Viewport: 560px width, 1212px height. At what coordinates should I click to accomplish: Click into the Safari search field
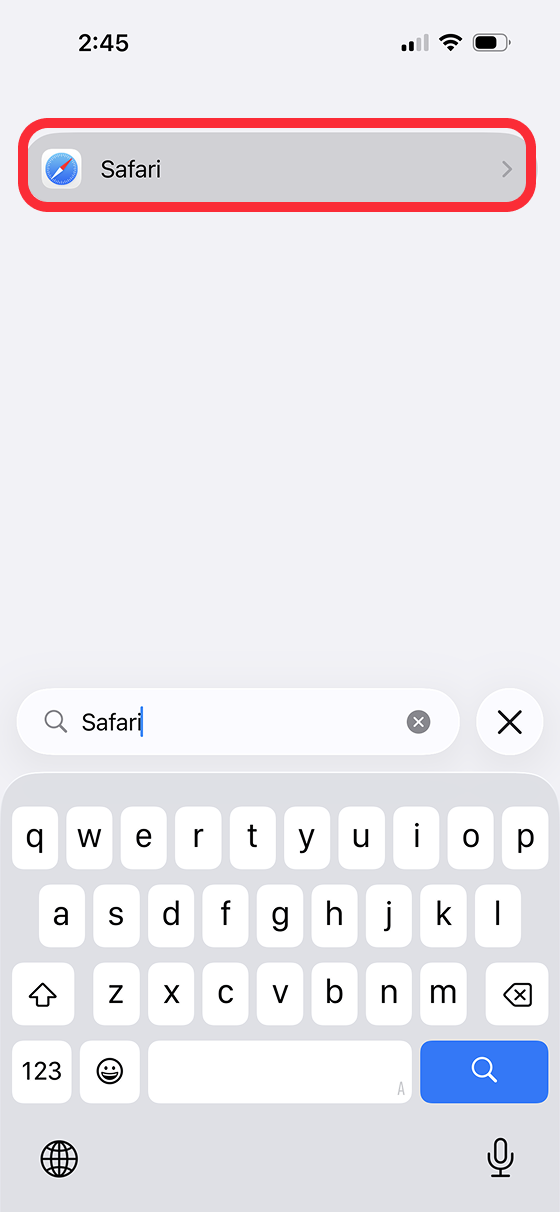(x=238, y=721)
